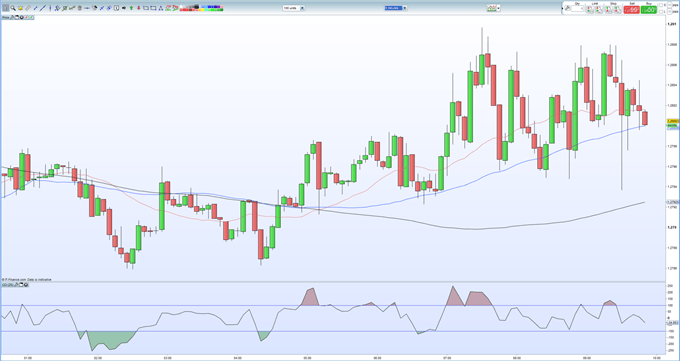Click the CCI indicator panel label
Image resolution: width=680 pixels, height=361 pixels.
point(7,285)
